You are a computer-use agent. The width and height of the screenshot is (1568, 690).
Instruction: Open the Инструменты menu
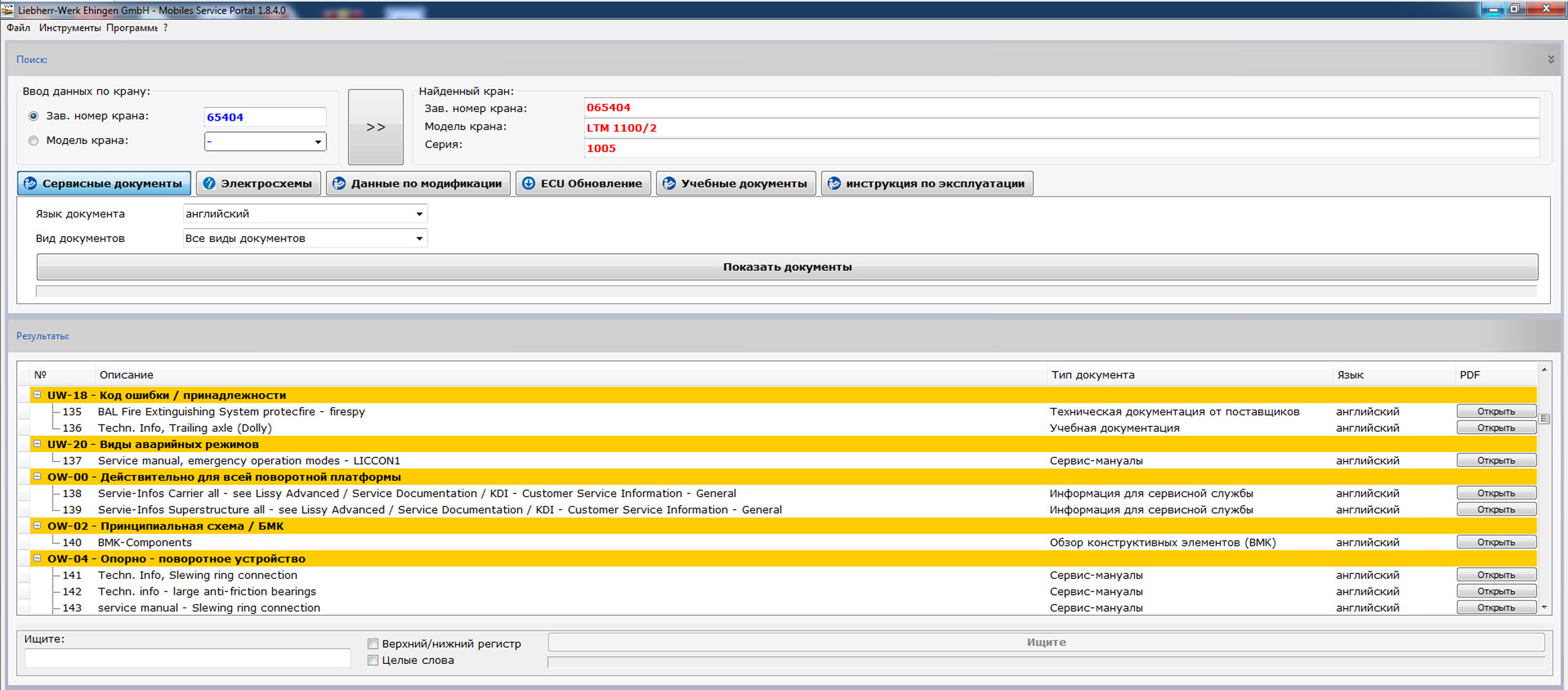click(x=69, y=27)
